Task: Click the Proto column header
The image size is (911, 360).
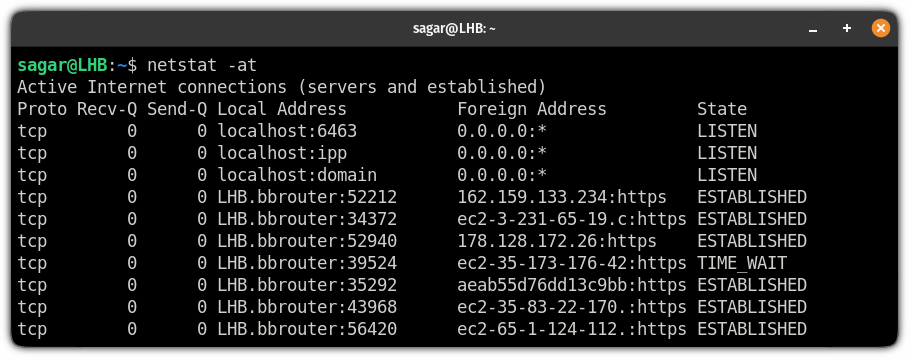Action: click(42, 109)
